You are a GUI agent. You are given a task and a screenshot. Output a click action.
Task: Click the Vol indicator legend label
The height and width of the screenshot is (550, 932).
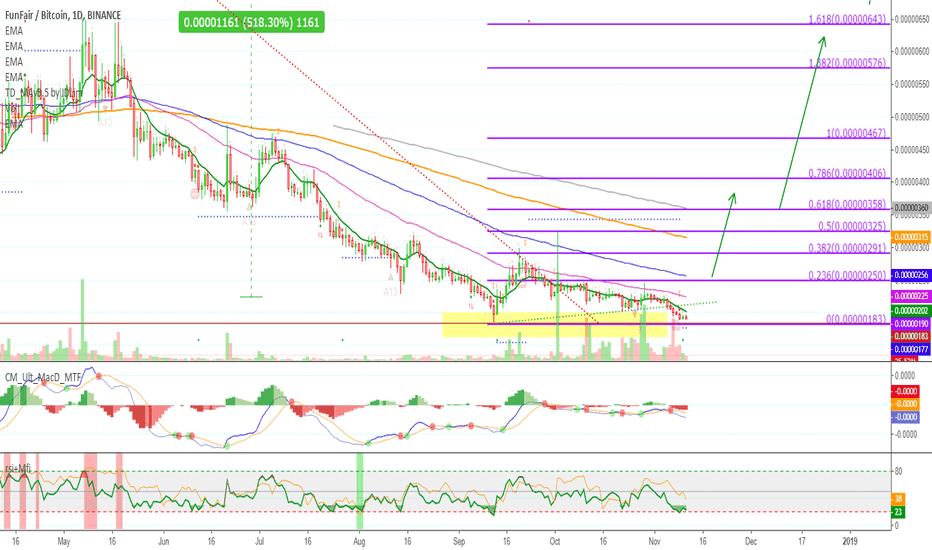(12, 108)
